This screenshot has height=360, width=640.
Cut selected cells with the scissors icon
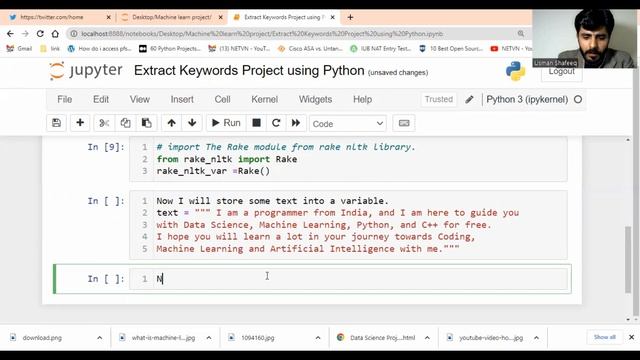coord(104,123)
